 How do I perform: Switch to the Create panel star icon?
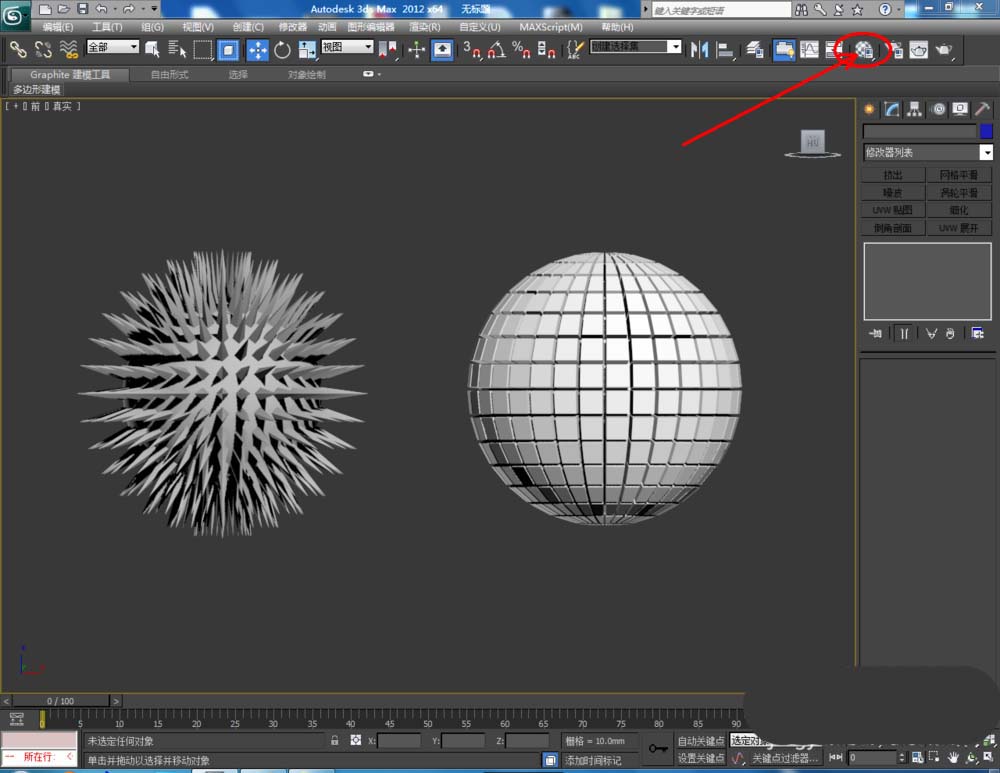click(868, 109)
